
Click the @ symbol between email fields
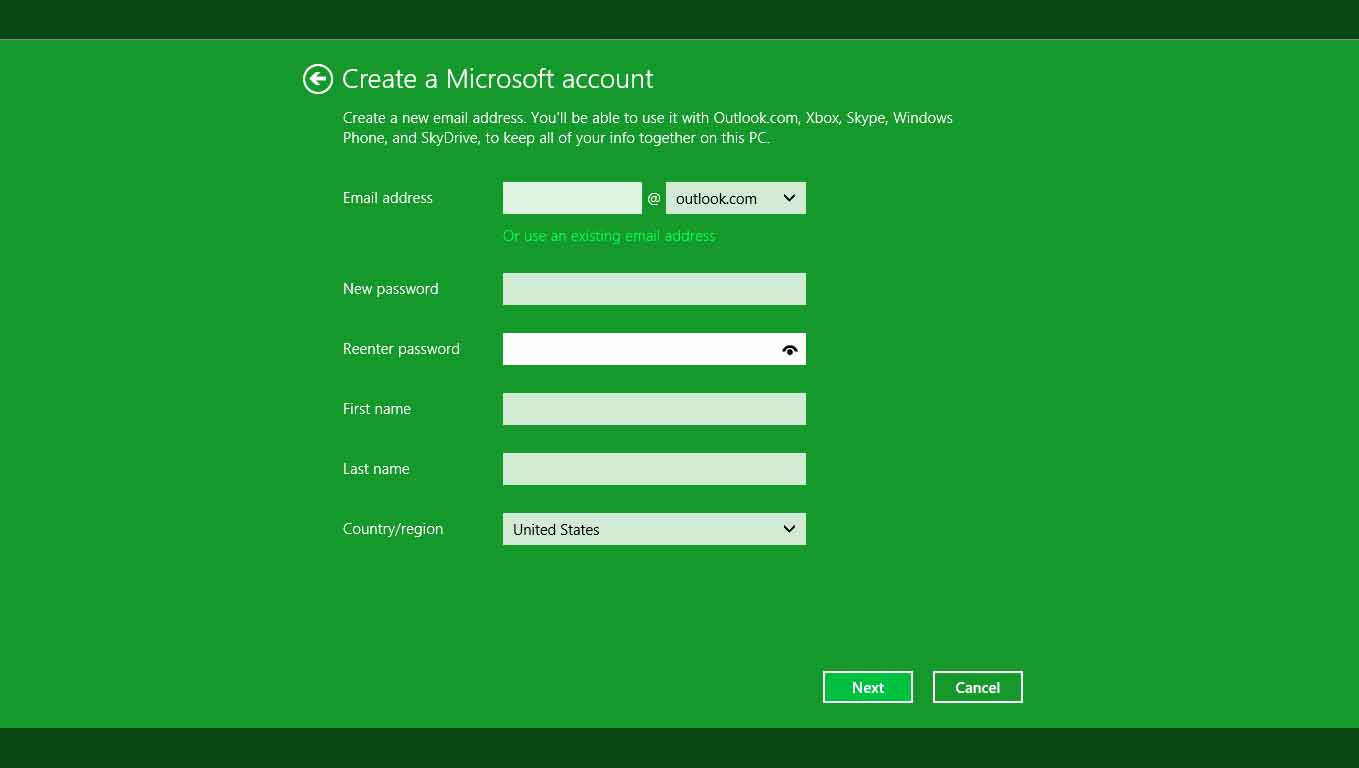click(x=654, y=199)
